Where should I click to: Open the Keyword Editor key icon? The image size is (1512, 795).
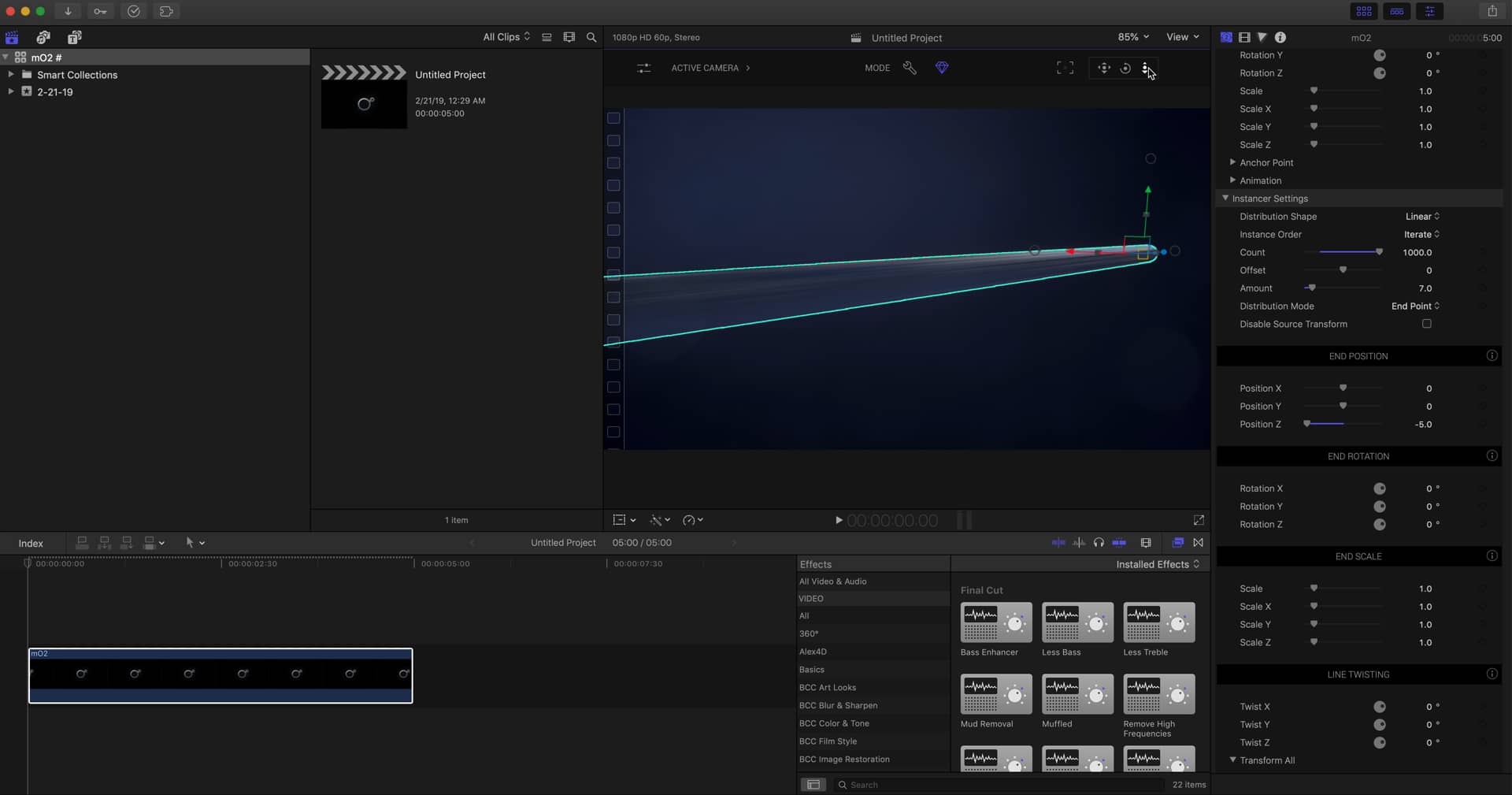(100, 11)
